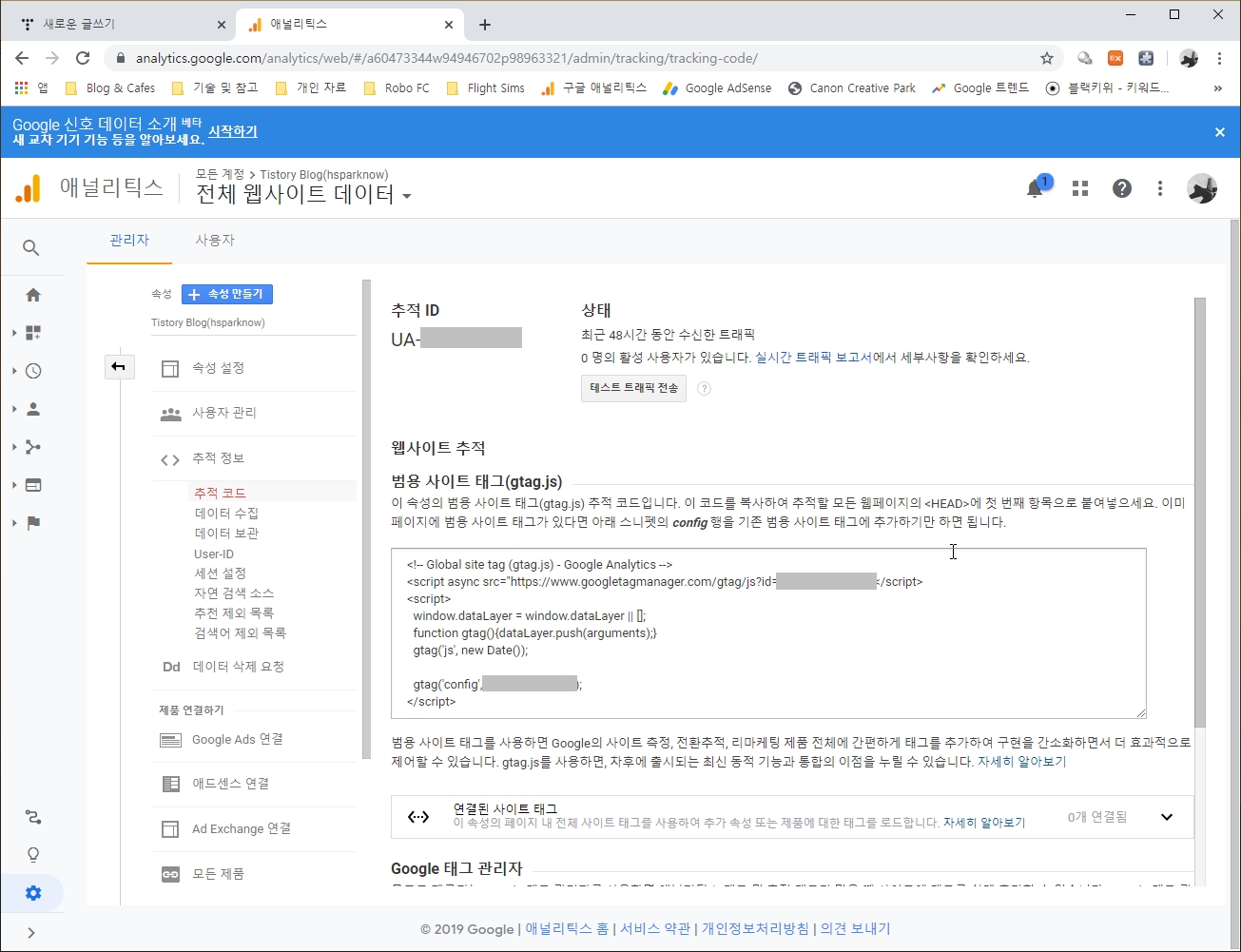Click inside the gtag.js code text area
Viewport: 1241px width, 952px height.
(x=768, y=633)
